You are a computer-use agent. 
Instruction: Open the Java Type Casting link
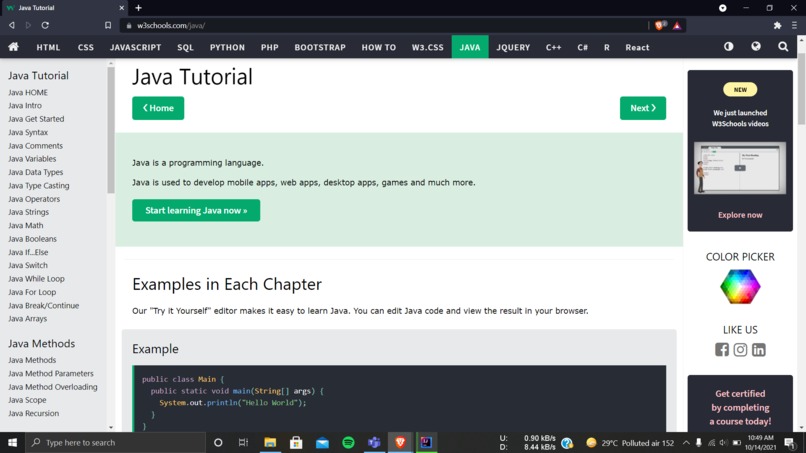tap(39, 186)
